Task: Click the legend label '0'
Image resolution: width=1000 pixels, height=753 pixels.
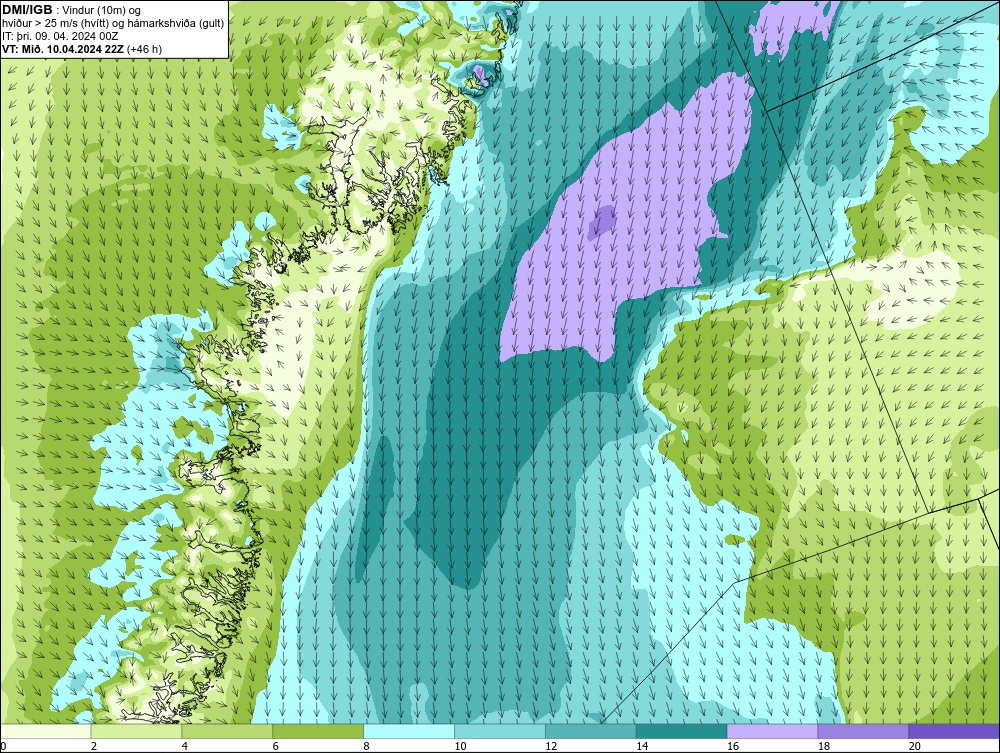Action: [x=4, y=746]
